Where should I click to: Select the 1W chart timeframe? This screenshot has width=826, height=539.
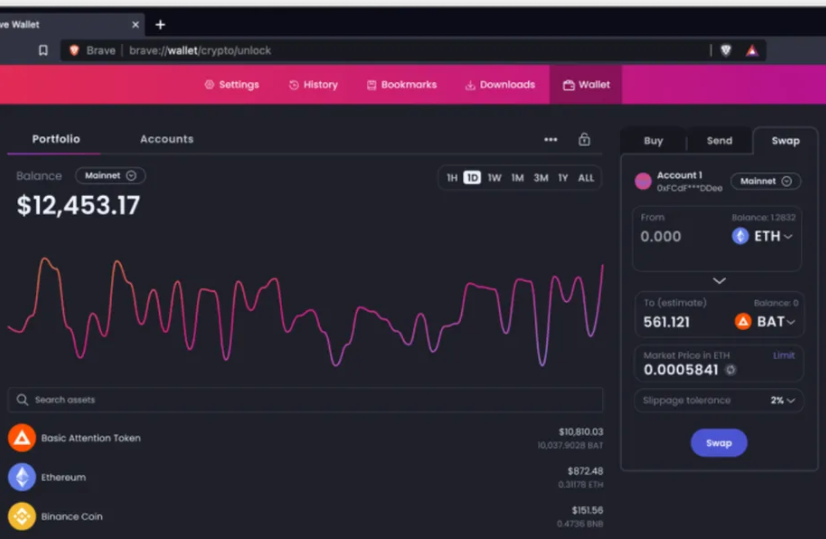[494, 178]
